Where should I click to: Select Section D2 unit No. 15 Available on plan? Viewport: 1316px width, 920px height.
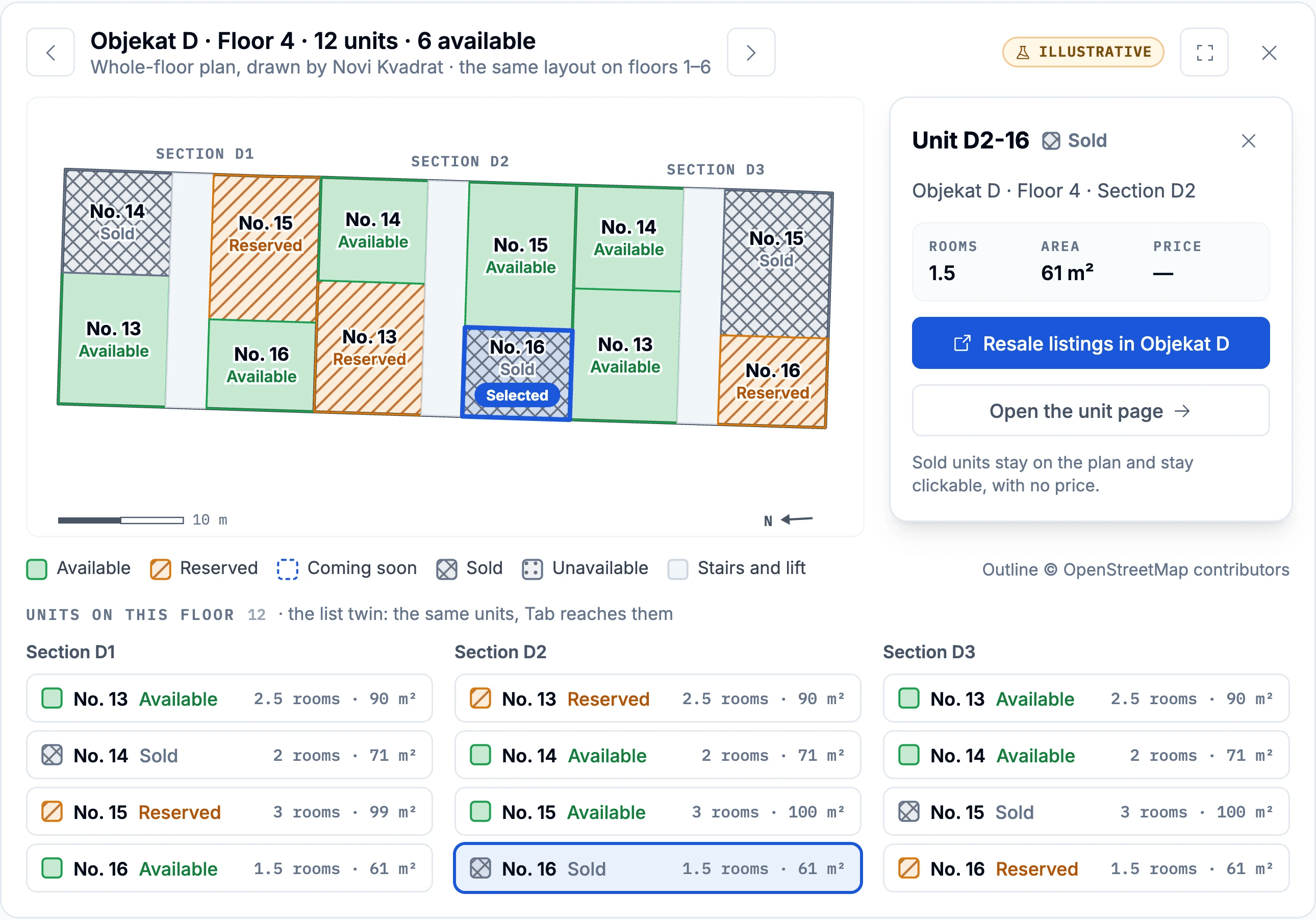[520, 256]
